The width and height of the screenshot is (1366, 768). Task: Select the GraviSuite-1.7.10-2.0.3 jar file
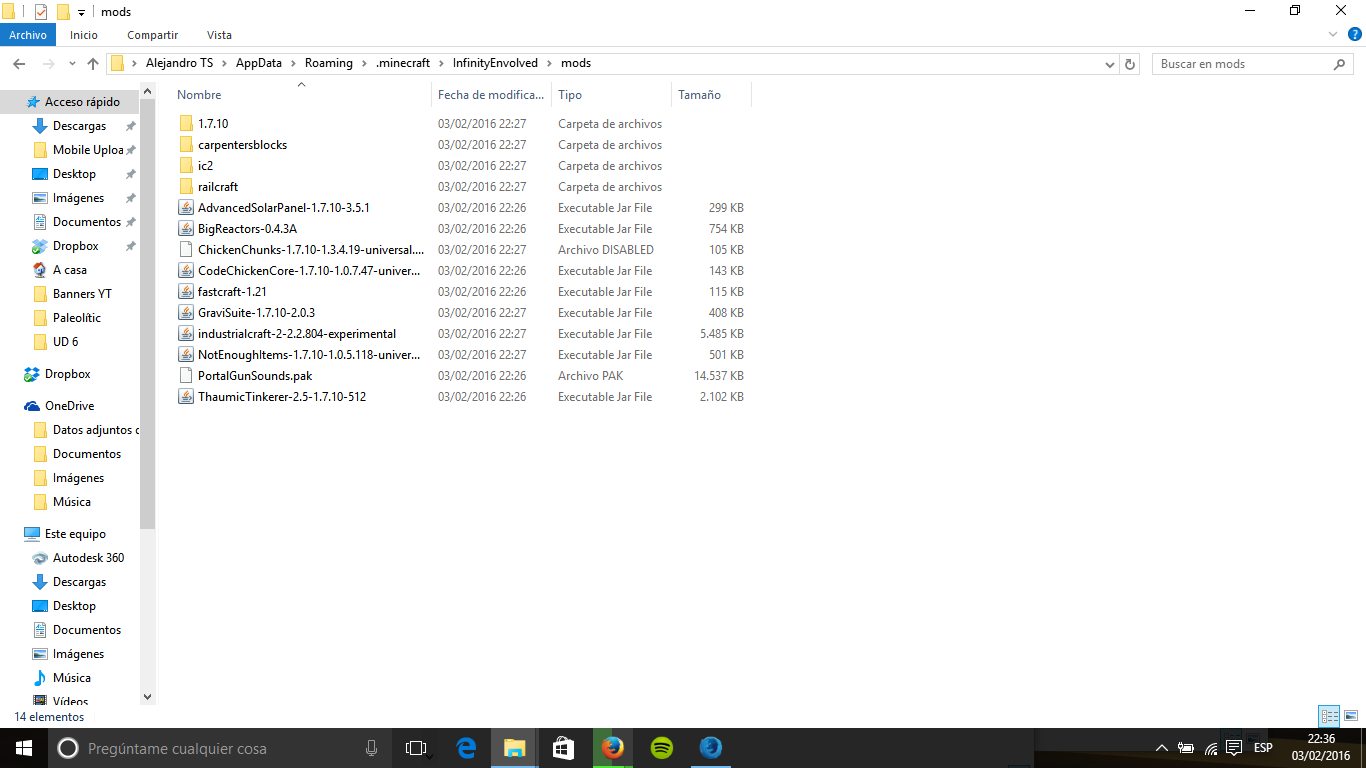(256, 313)
